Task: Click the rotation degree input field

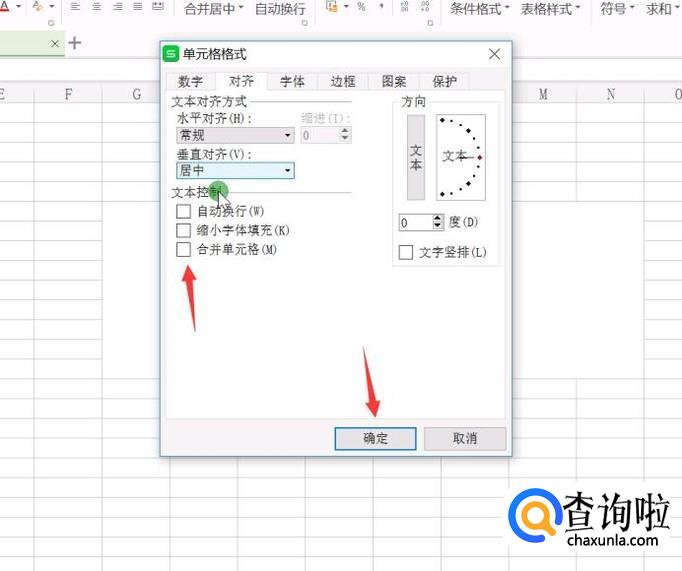Action: (x=414, y=222)
